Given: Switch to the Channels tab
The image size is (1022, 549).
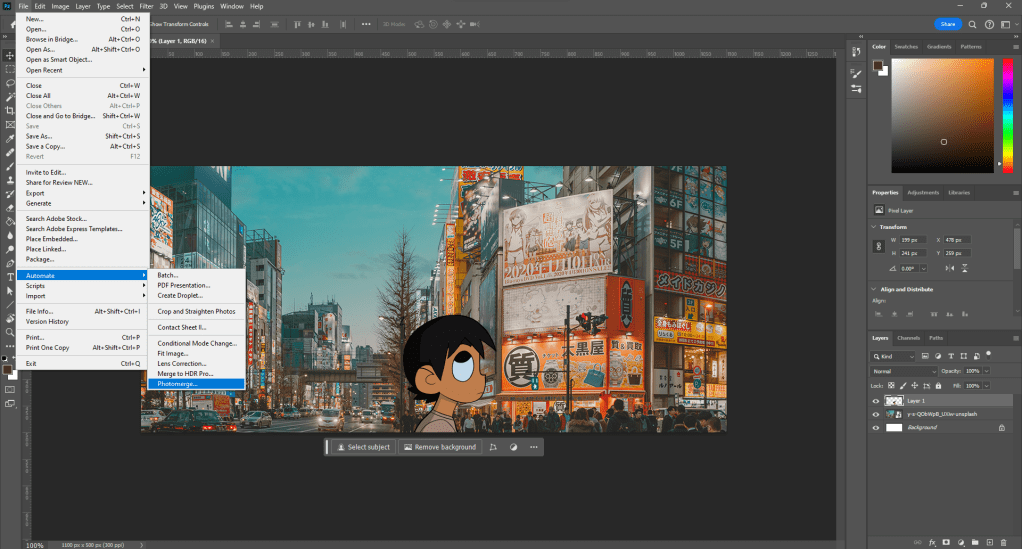Looking at the screenshot, I should pyautogui.click(x=908, y=338).
